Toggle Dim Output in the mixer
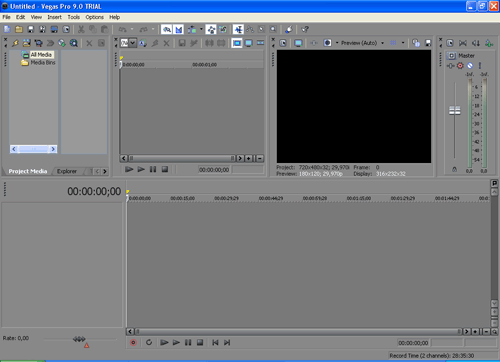The width and height of the screenshot is (500, 362). 476,43
